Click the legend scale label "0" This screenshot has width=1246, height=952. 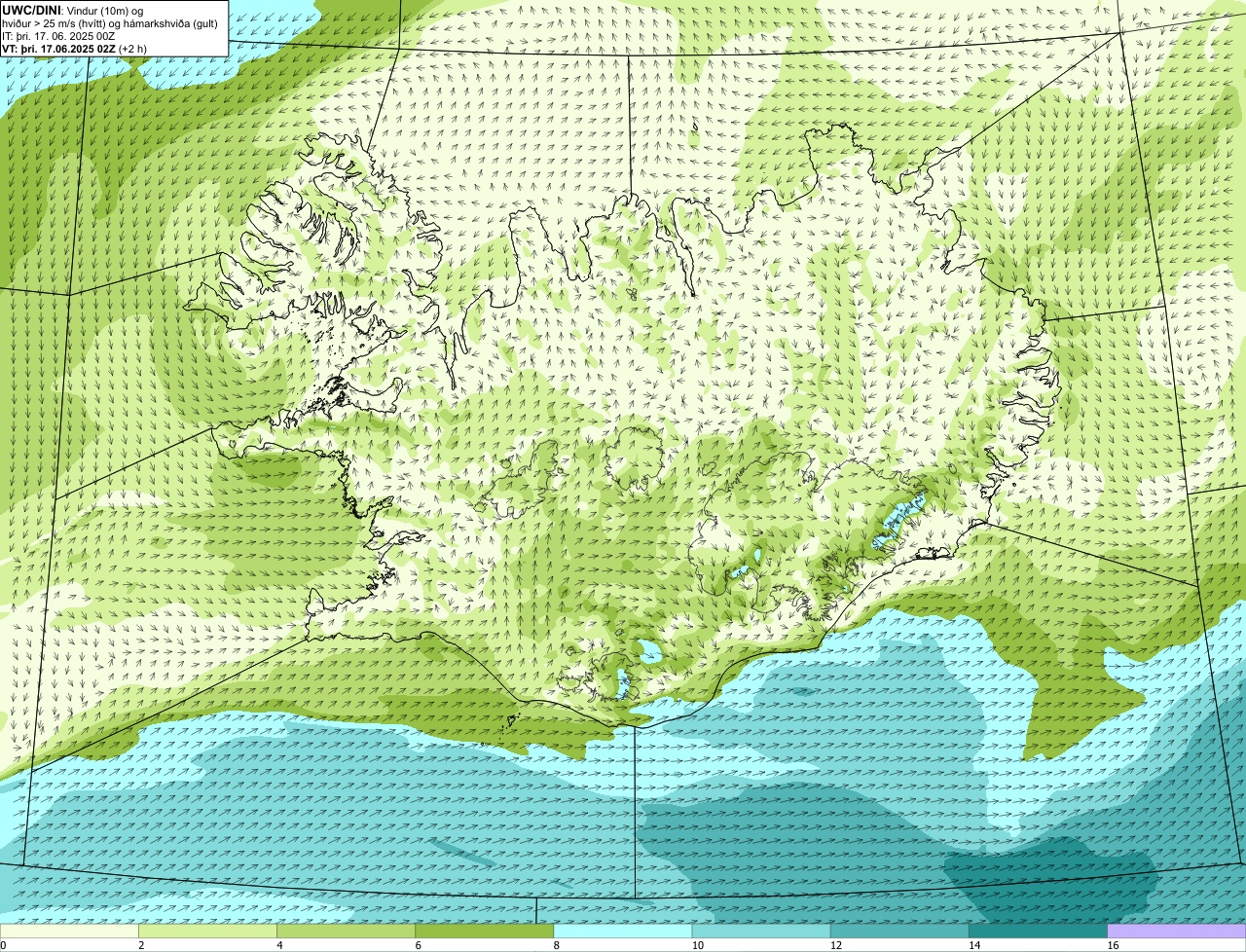click(x=3, y=945)
